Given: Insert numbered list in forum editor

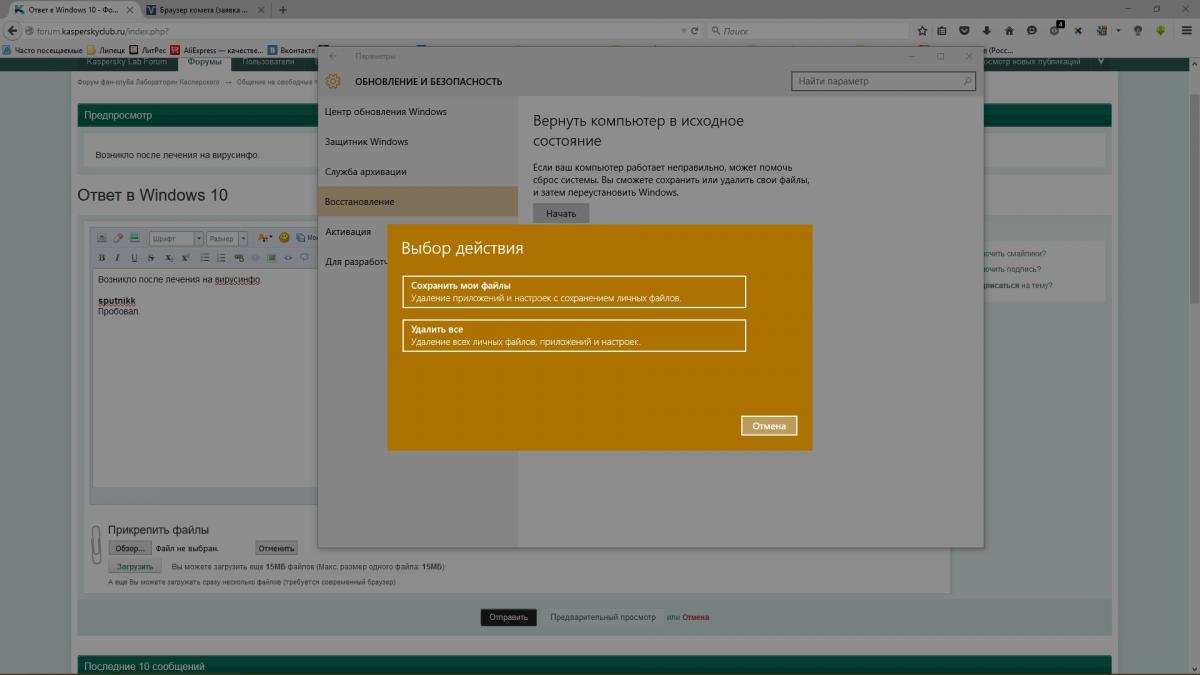Looking at the screenshot, I should 223,257.
